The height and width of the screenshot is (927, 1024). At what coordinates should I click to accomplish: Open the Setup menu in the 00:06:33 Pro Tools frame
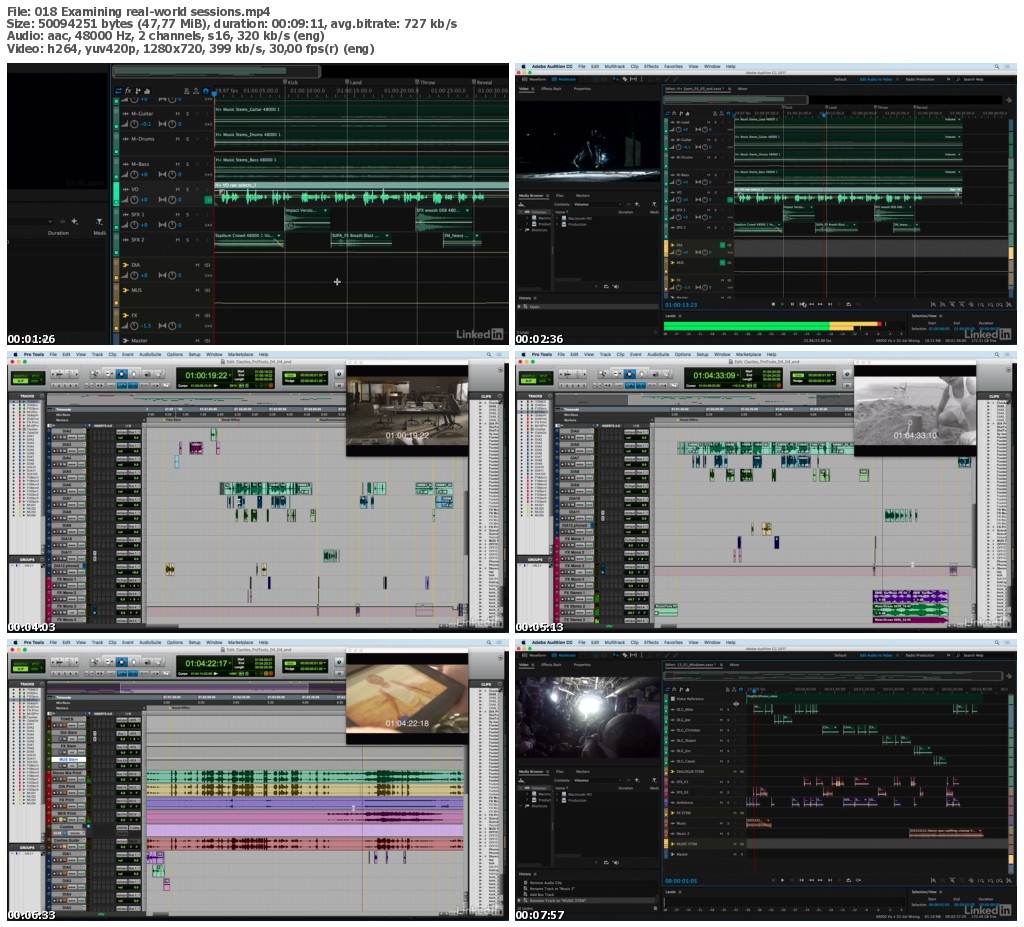[x=195, y=643]
